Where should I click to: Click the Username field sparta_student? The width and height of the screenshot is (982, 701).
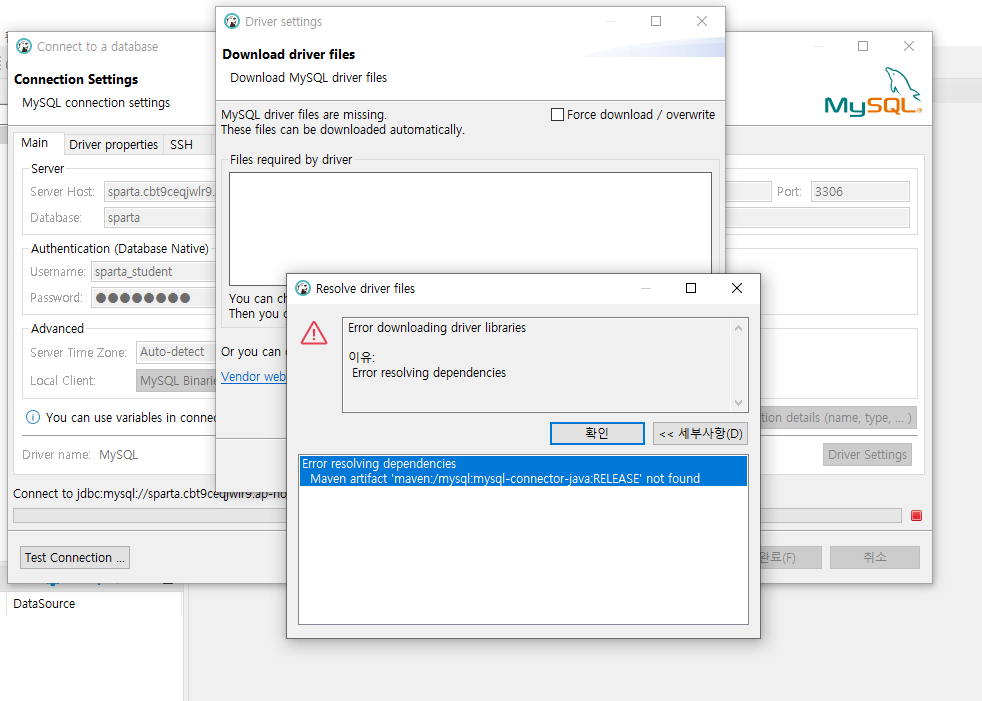153,272
